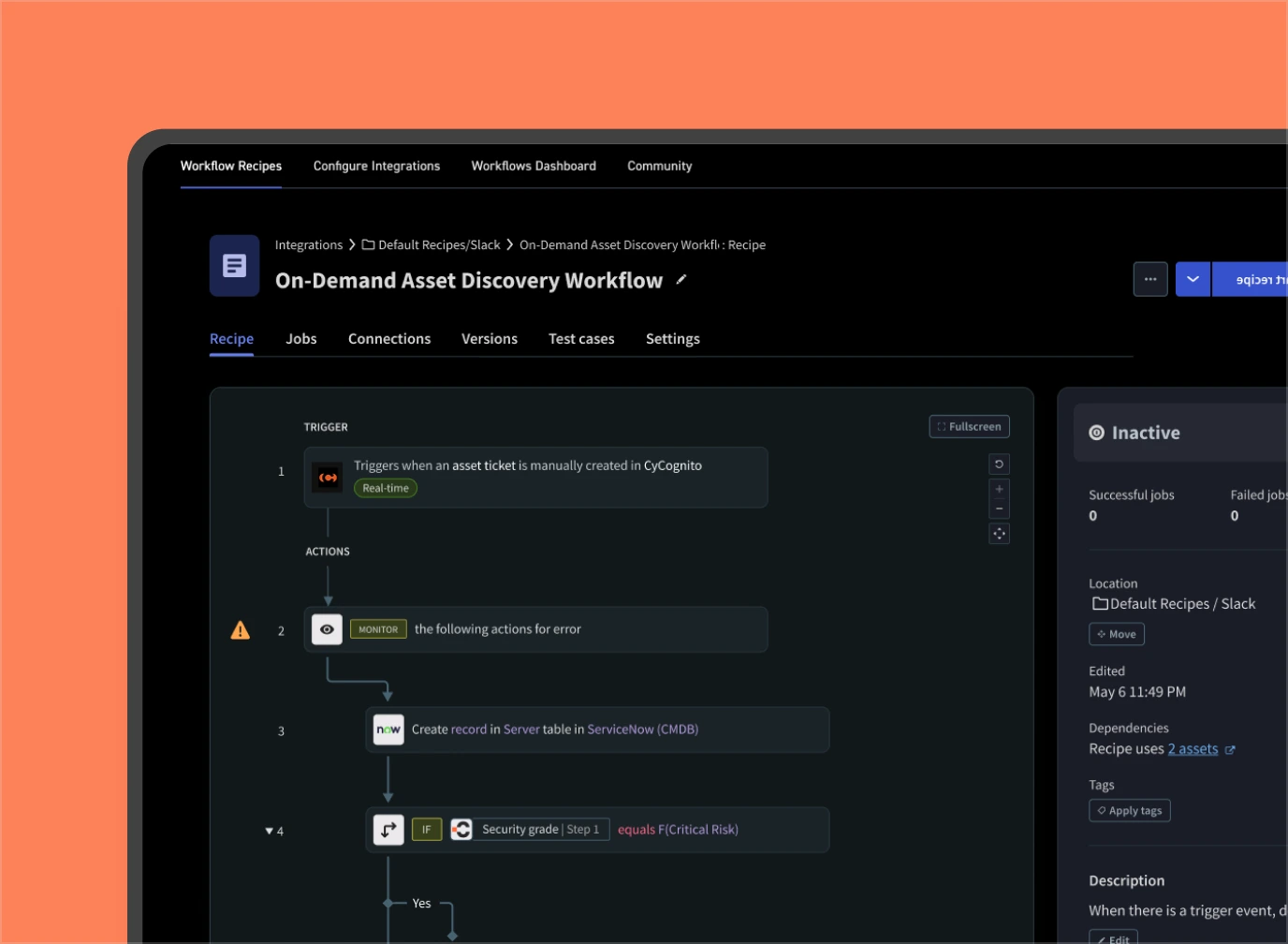1288x944 pixels.
Task: Switch to the Jobs tab
Action: point(300,339)
